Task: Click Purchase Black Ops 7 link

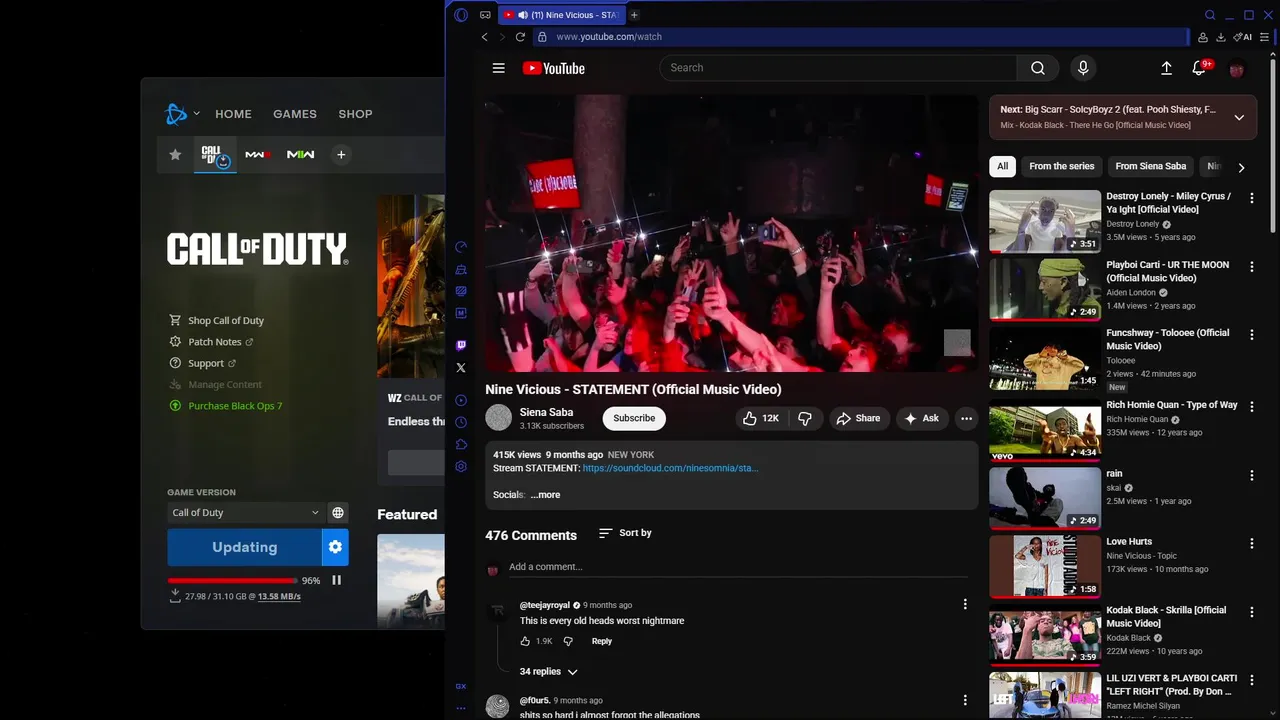Action: tap(226, 406)
